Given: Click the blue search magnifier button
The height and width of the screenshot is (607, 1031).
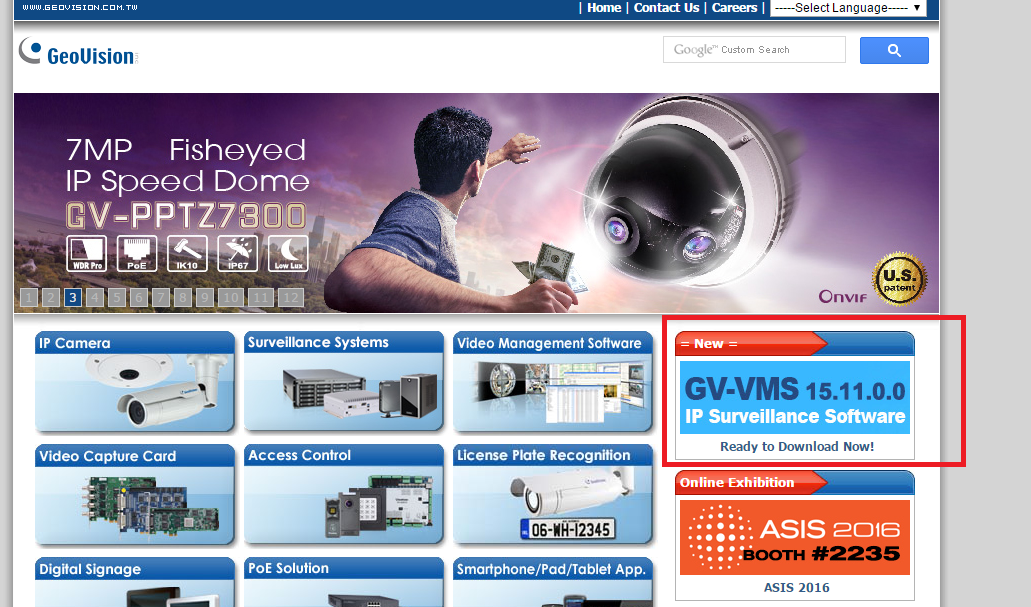Looking at the screenshot, I should coord(894,50).
